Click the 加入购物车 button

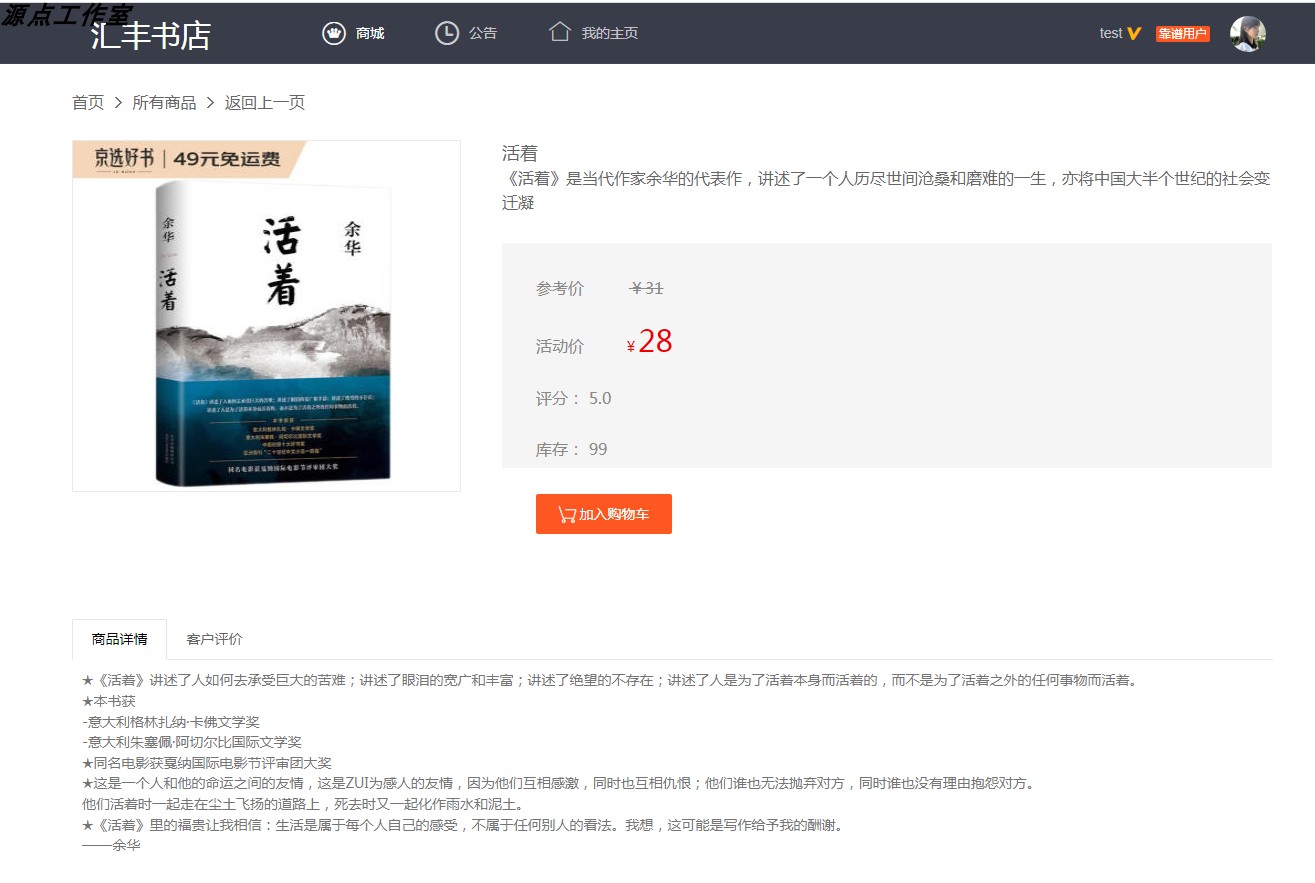604,514
